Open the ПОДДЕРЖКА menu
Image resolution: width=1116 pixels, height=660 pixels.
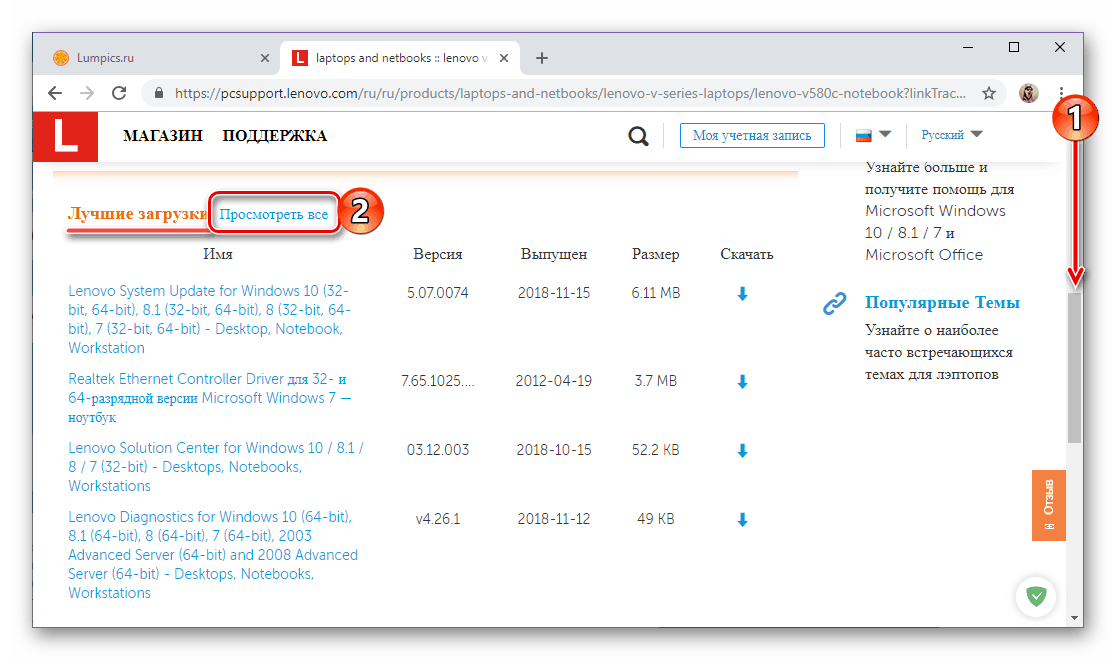pyautogui.click(x=275, y=136)
